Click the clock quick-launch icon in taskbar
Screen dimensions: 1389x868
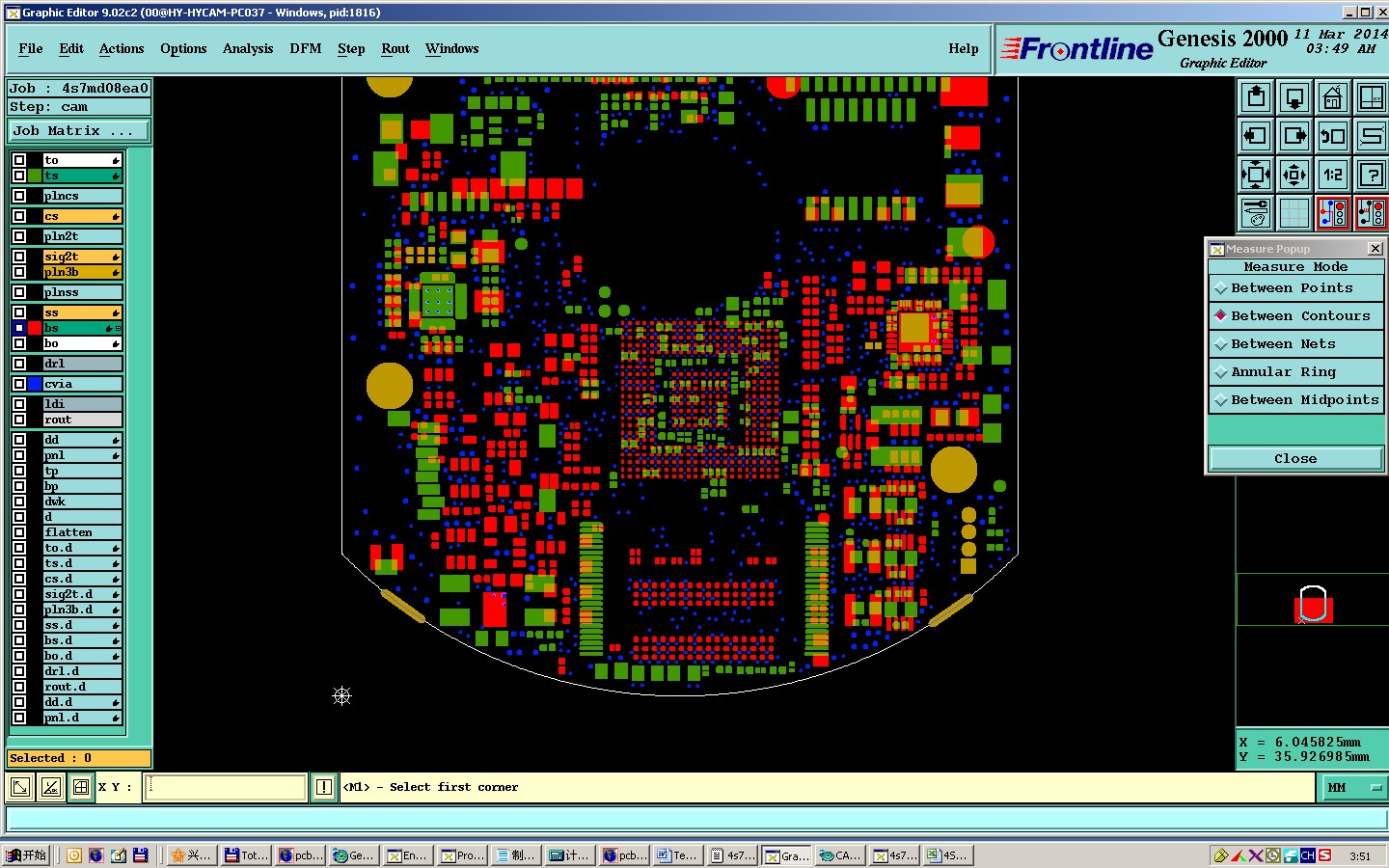point(74,855)
